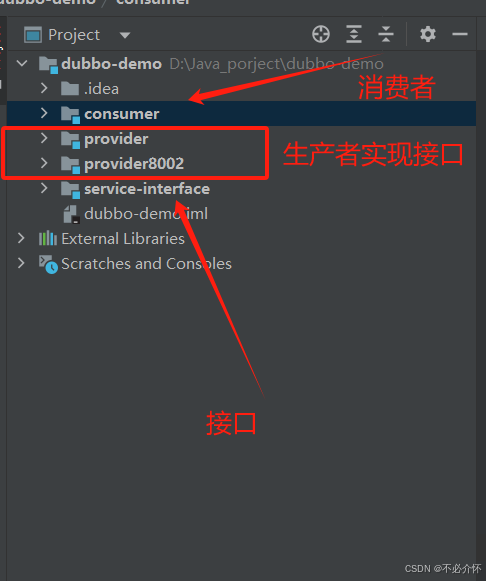Click the External Libraries bar-chart icon
This screenshot has height=581, width=486.
point(48,238)
